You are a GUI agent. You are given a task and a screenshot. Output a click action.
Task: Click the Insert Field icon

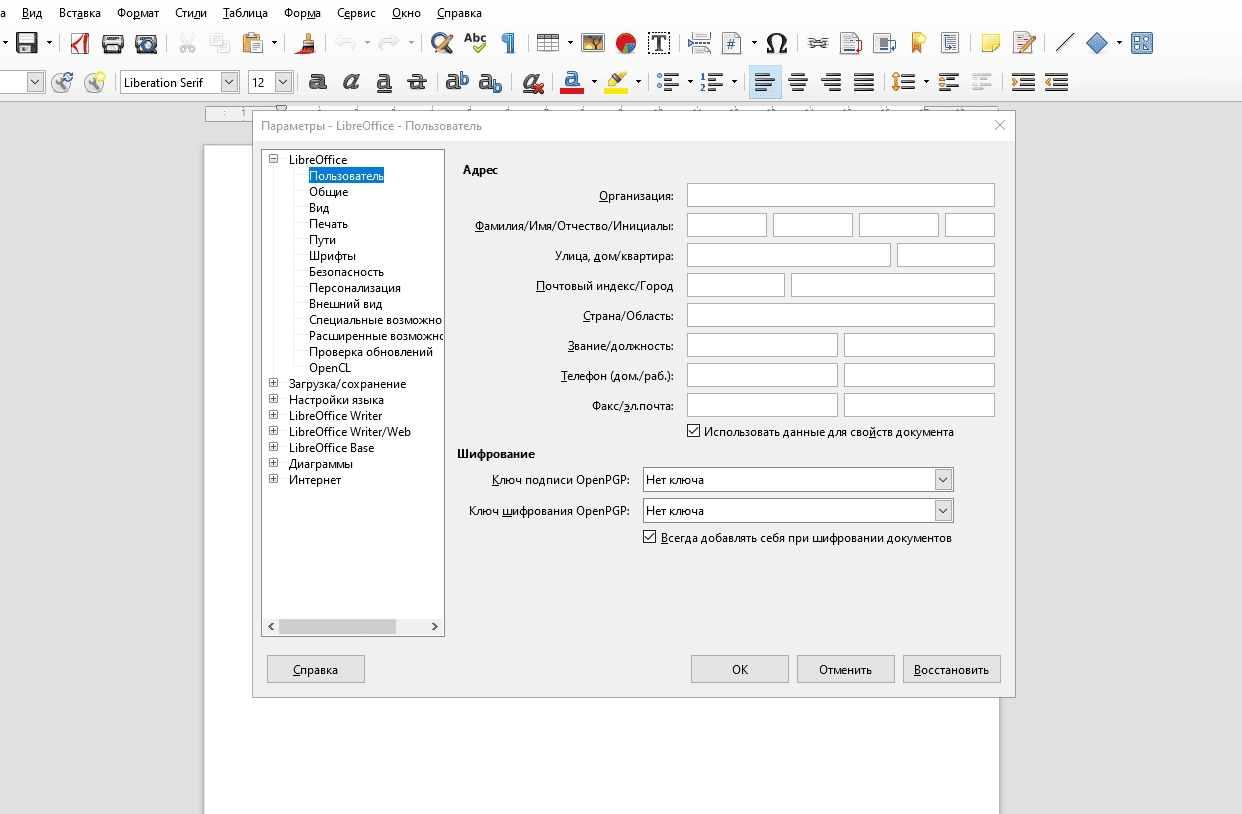pos(733,43)
